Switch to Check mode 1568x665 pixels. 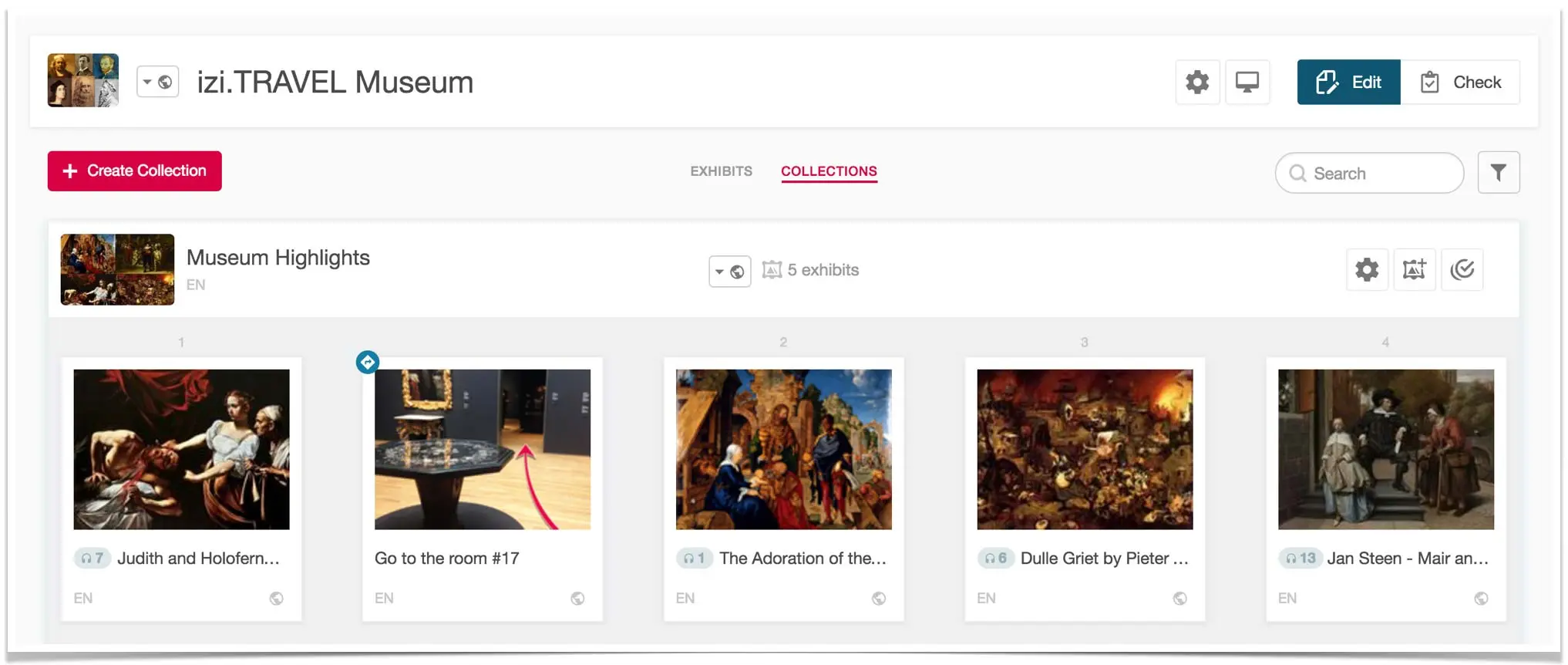coord(1460,82)
